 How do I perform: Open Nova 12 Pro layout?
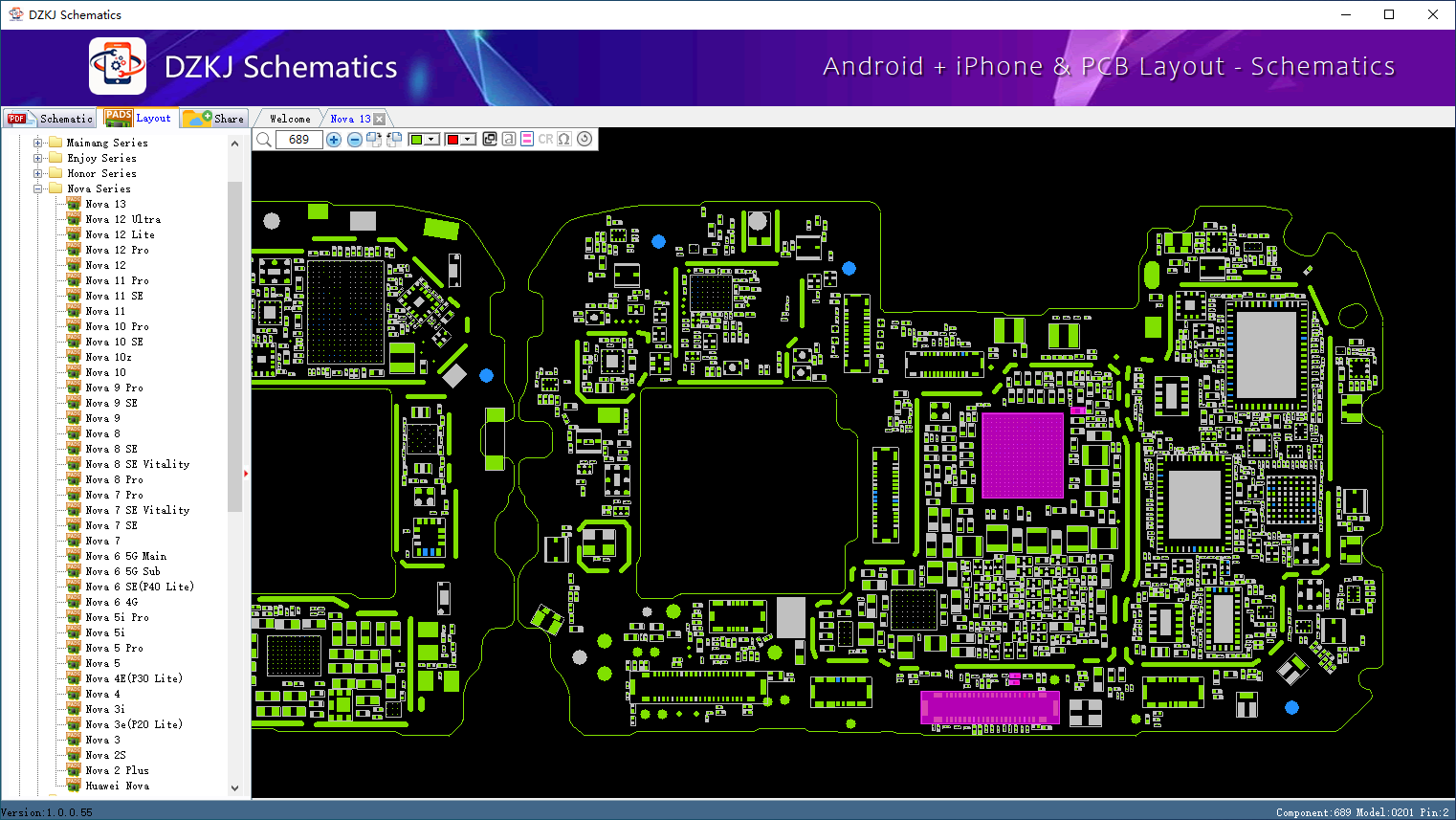(117, 250)
